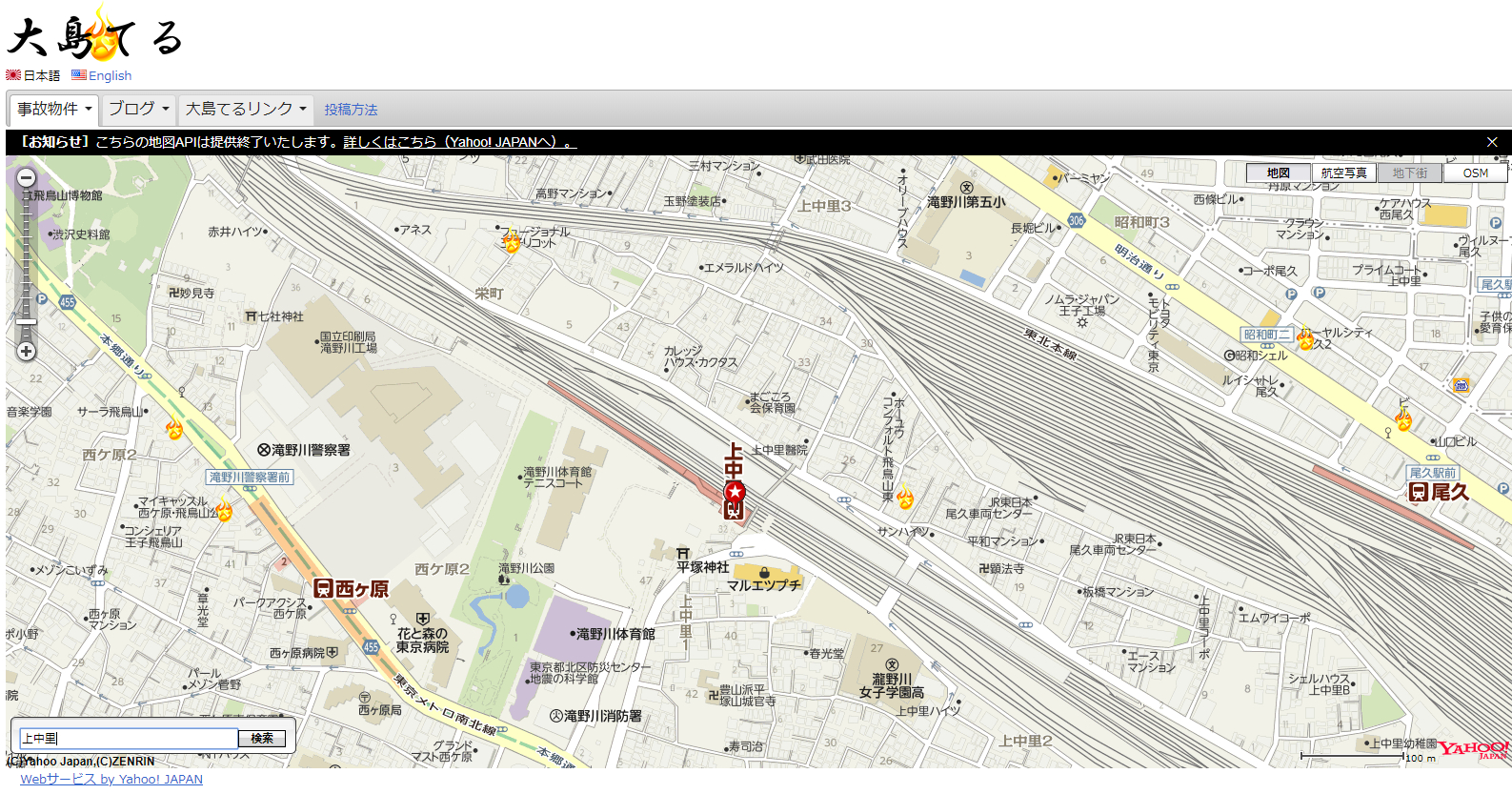The image size is (1512, 794).
Task: Open the ブログ dropdown menu
Action: [x=138, y=109]
